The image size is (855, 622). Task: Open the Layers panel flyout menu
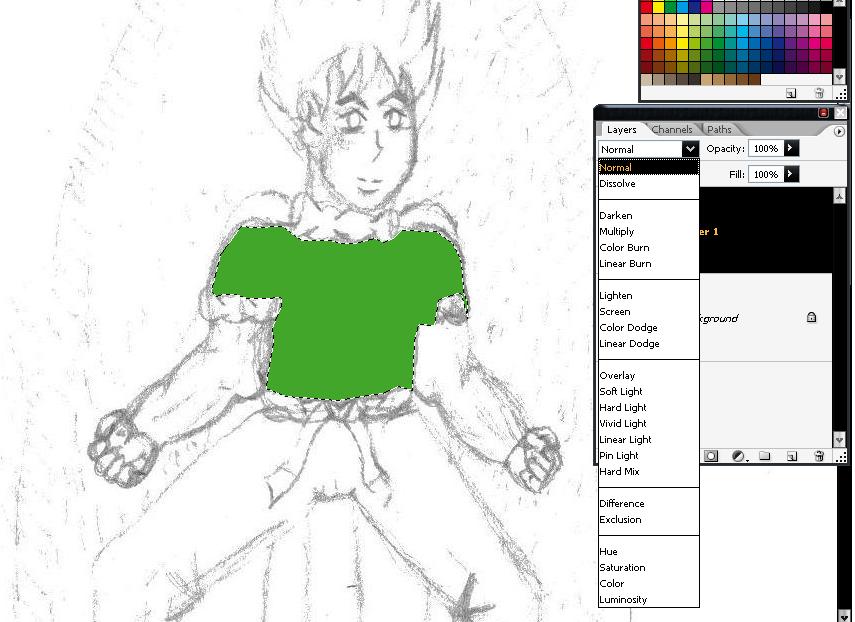pos(839,130)
